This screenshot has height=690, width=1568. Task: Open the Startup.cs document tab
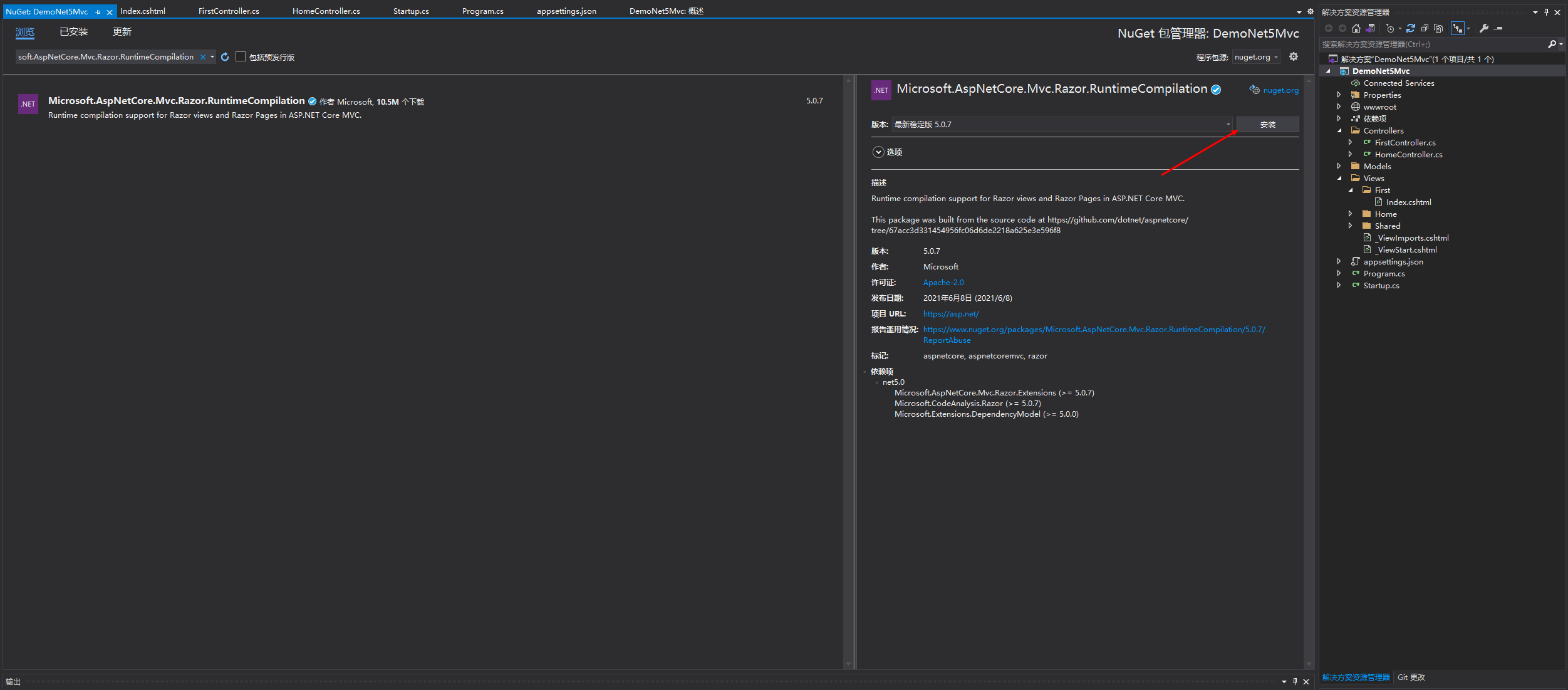(410, 11)
